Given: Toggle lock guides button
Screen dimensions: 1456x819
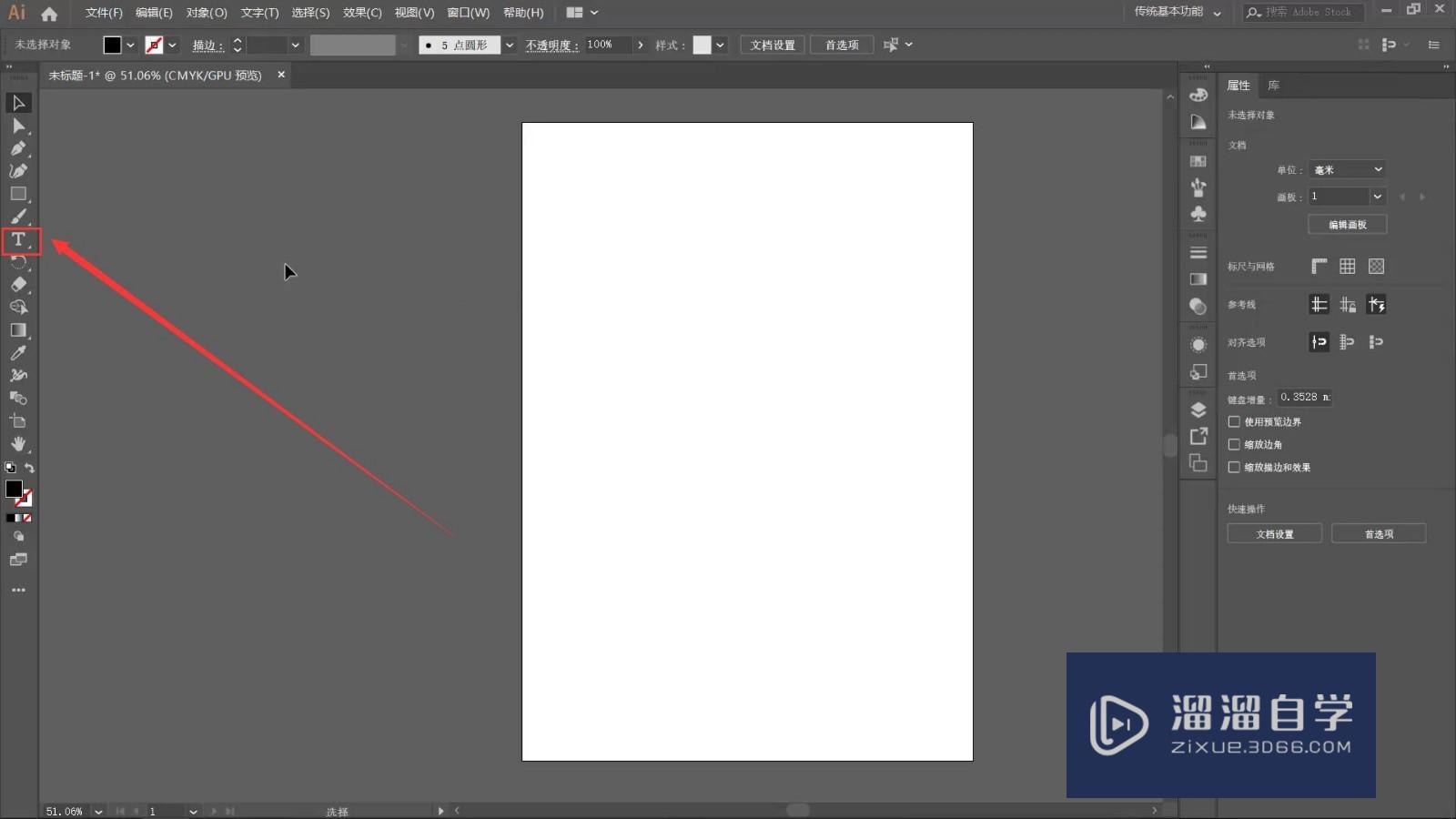Looking at the screenshot, I should [1348, 305].
